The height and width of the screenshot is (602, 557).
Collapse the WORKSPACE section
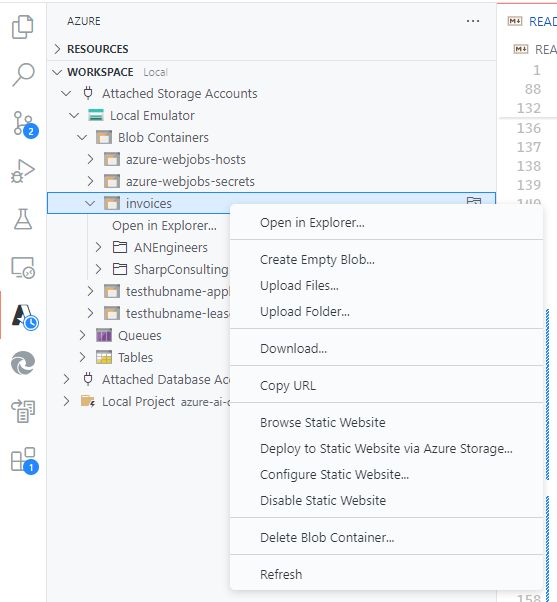57,72
